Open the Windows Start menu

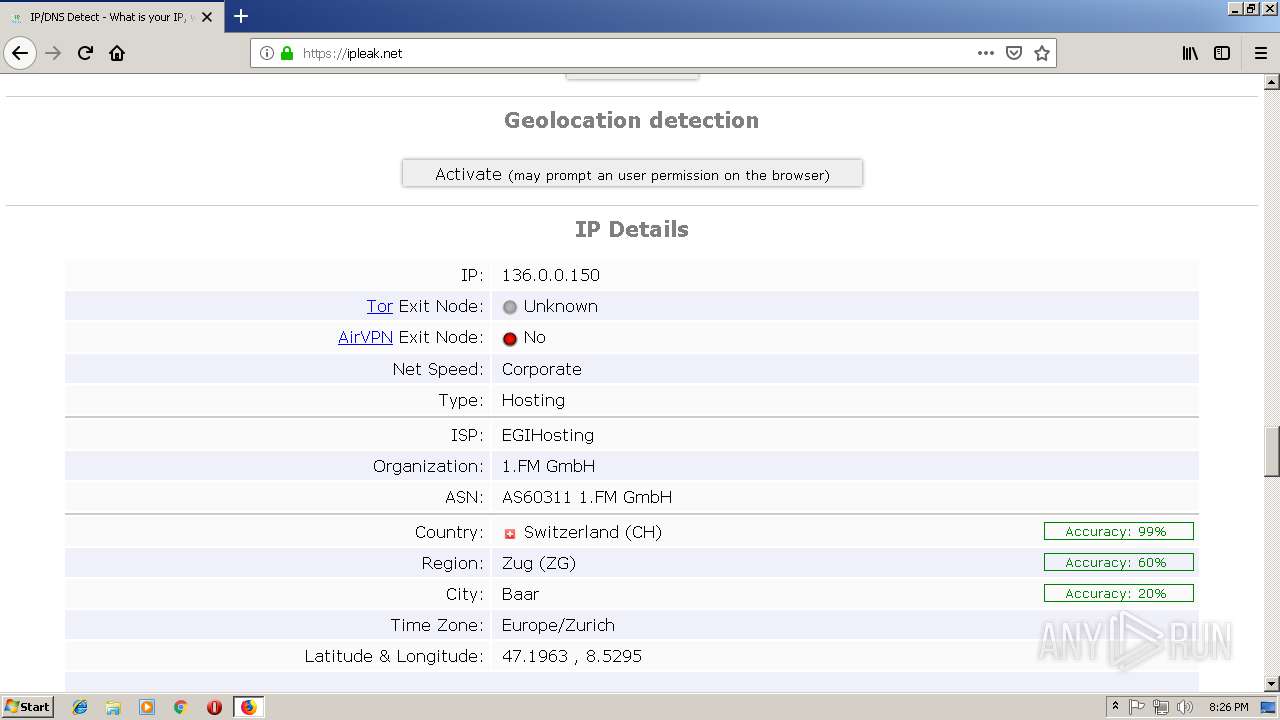tap(28, 706)
